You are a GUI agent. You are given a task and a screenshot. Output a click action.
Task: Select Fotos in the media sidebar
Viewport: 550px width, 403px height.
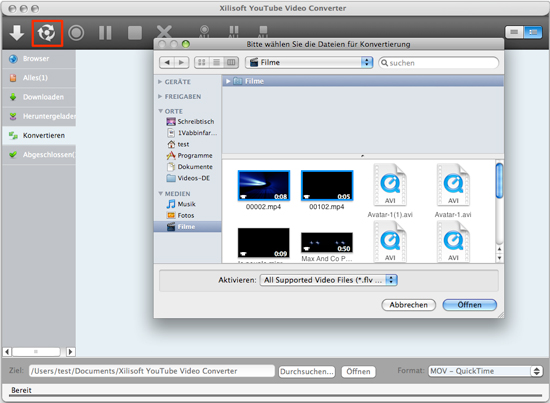[181, 215]
